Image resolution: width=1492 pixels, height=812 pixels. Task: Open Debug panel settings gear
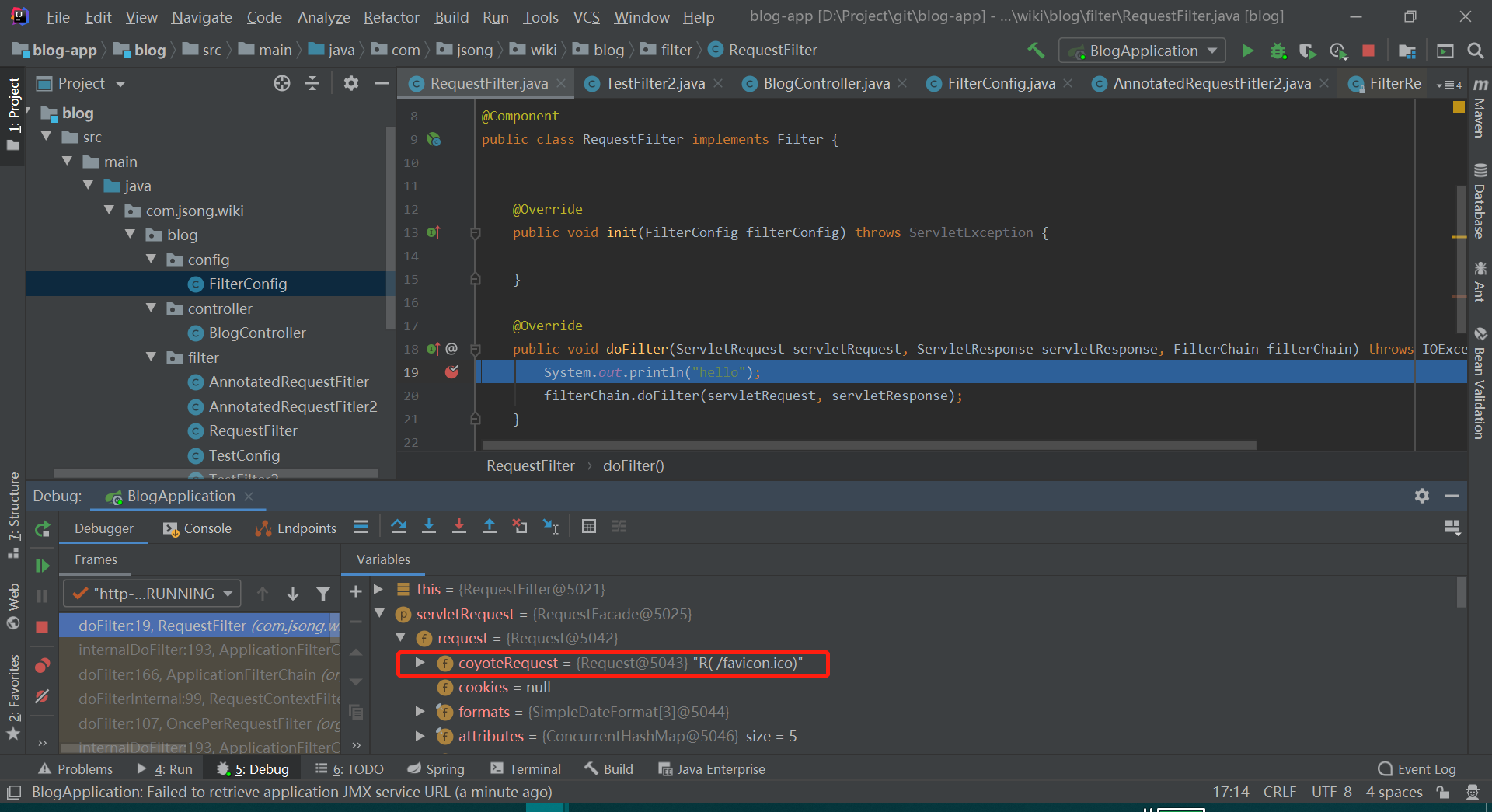[1422, 496]
